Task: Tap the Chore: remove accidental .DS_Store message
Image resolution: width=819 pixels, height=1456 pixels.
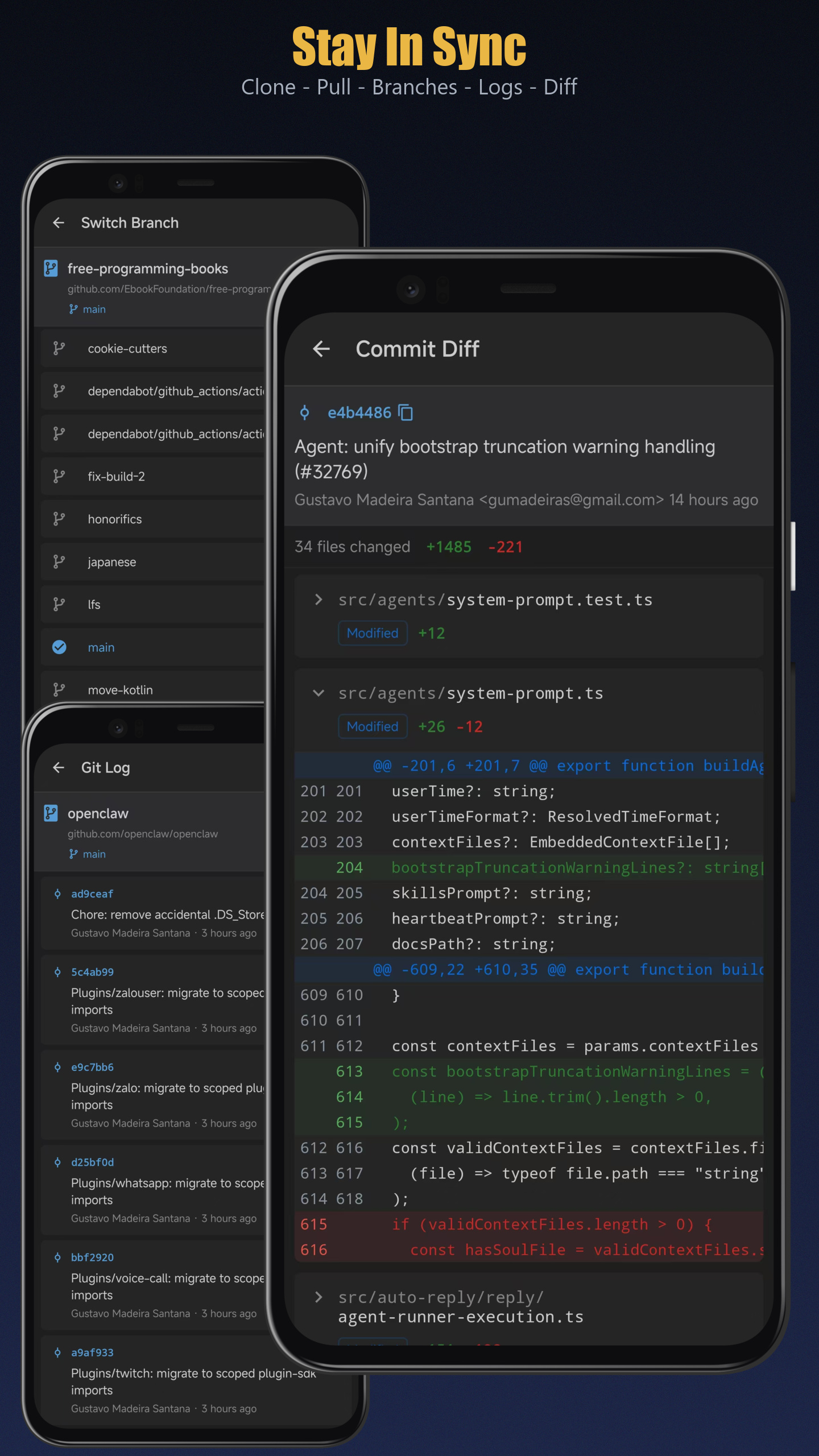Action: click(x=168, y=915)
